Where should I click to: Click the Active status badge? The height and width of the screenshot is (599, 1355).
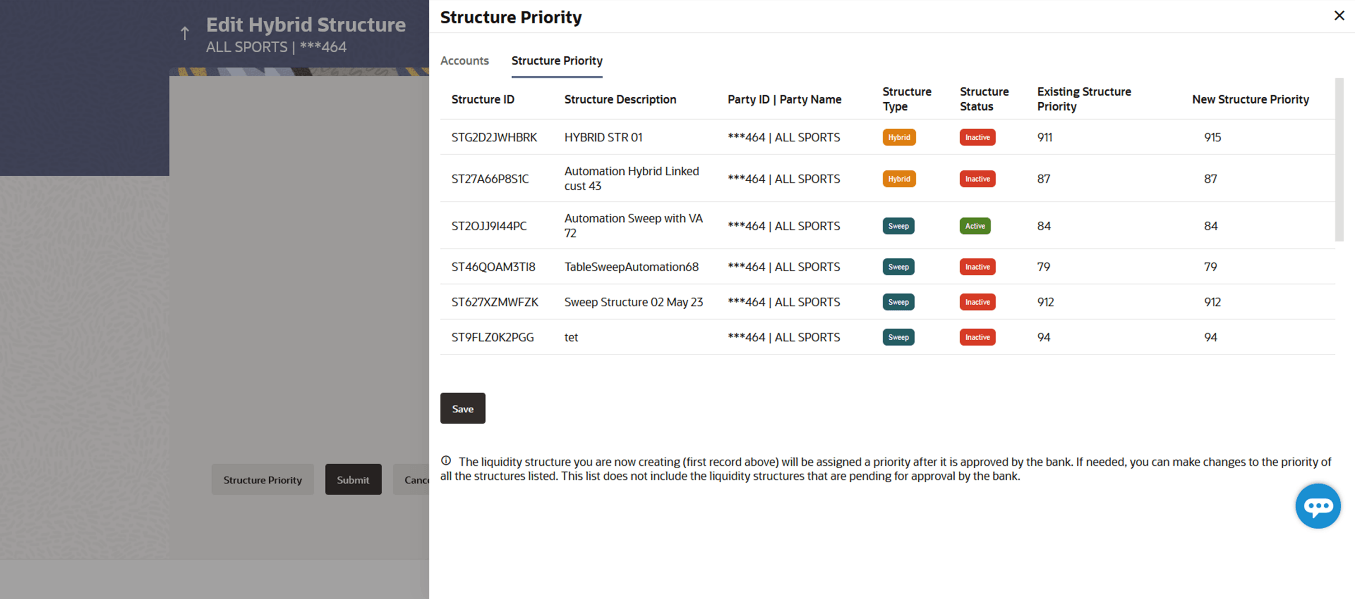[x=975, y=226]
